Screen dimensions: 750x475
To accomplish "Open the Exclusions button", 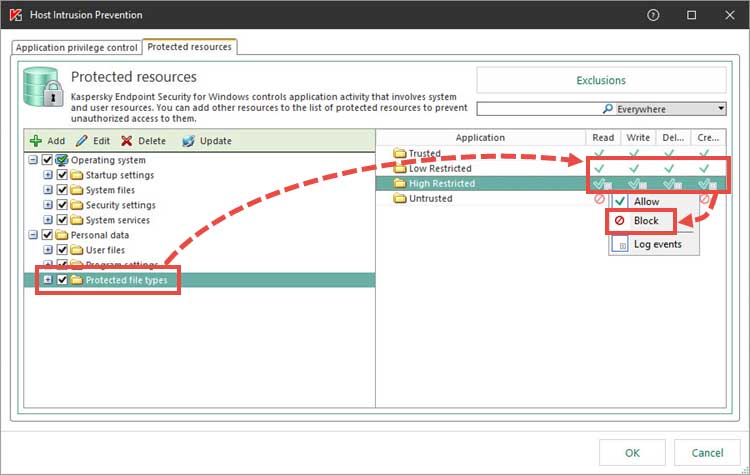I will click(x=601, y=80).
